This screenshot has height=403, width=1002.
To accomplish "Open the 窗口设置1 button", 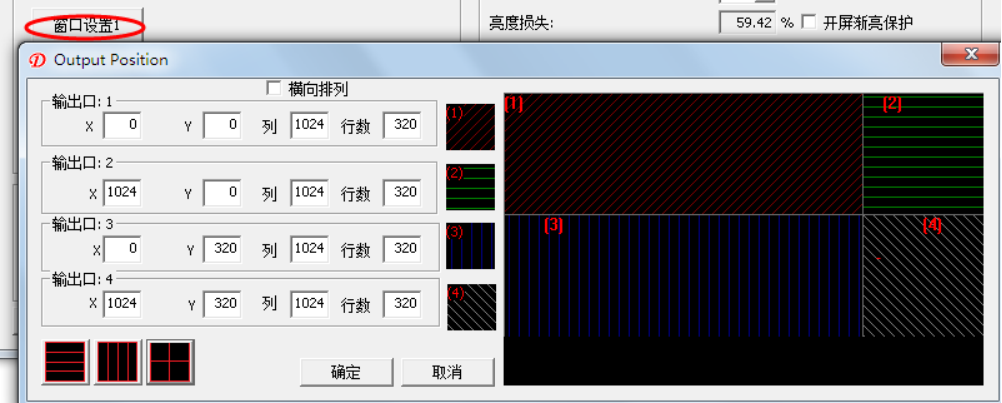I will pyautogui.click(x=85, y=24).
